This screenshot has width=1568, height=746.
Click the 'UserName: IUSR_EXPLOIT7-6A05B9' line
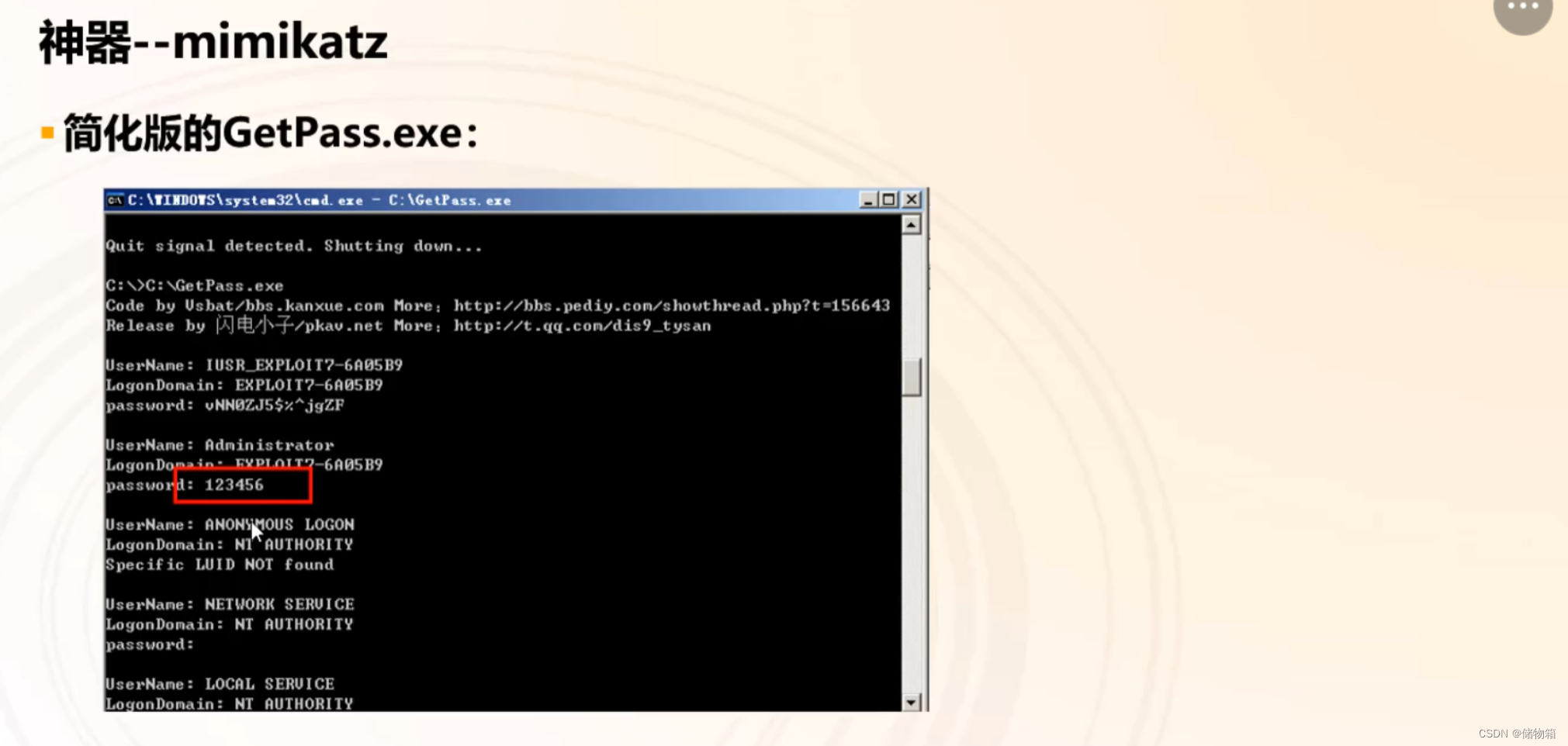[254, 365]
